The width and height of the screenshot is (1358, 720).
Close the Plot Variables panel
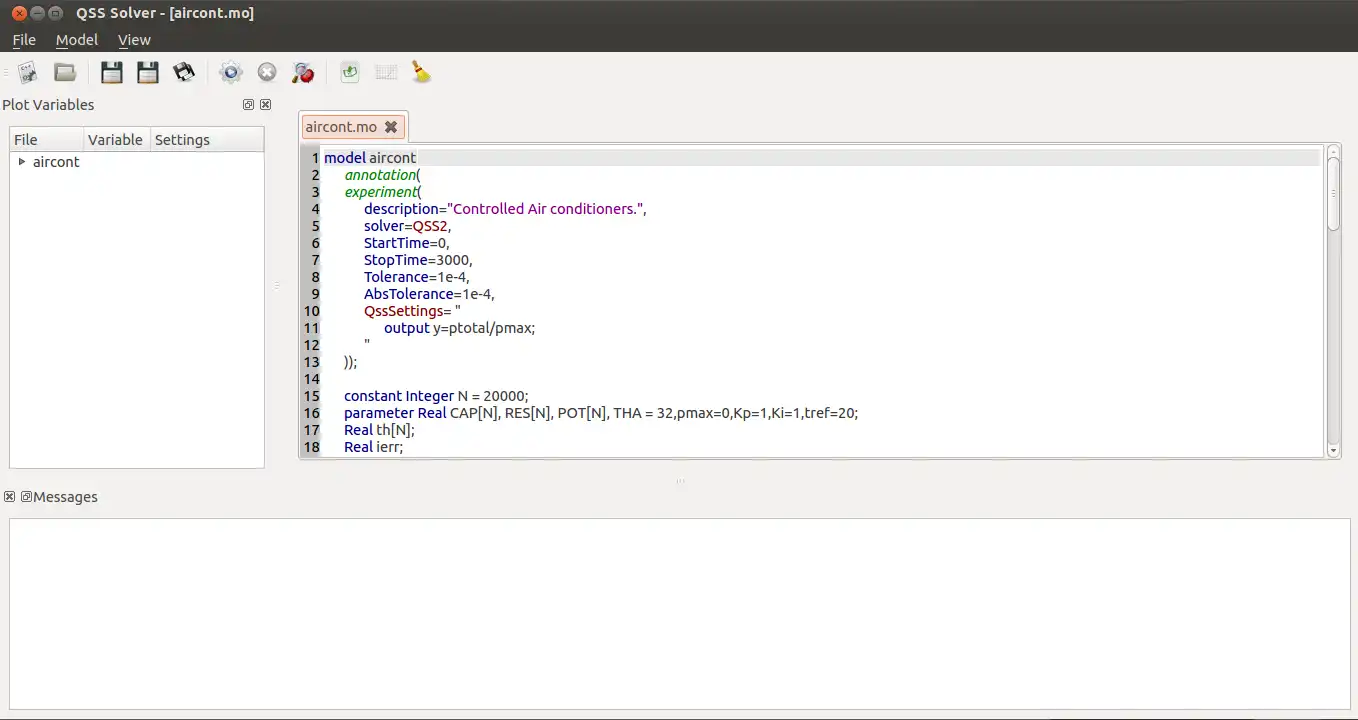tap(266, 105)
